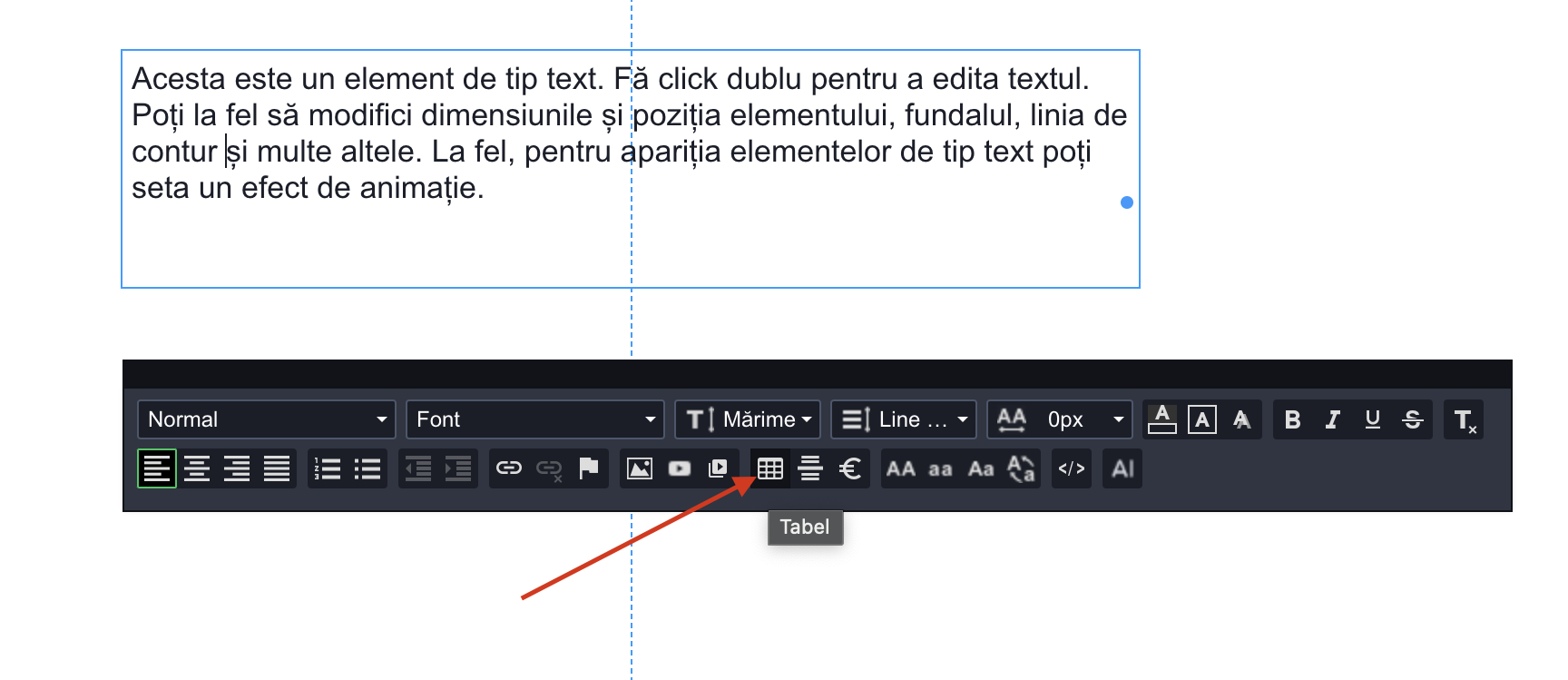The image size is (1568, 680).
Task: Open the text color picker
Action: [x=1162, y=420]
